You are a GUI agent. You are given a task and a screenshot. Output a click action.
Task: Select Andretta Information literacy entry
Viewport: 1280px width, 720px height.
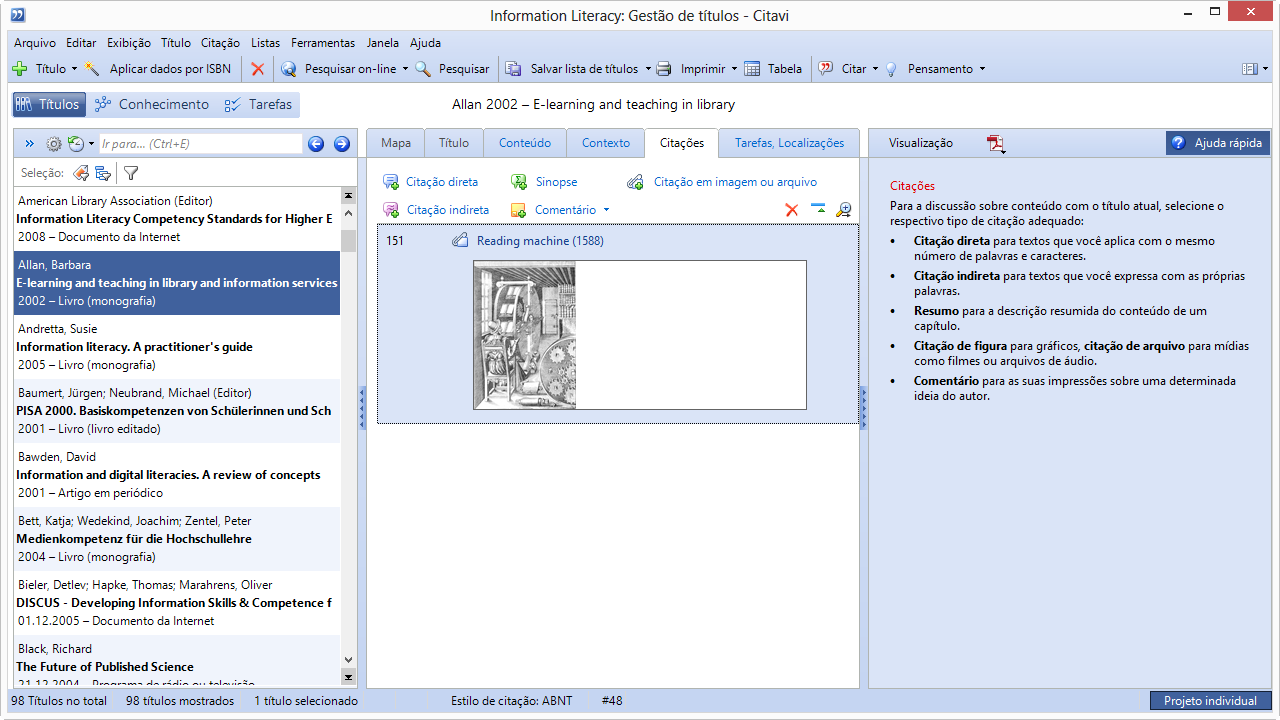177,347
